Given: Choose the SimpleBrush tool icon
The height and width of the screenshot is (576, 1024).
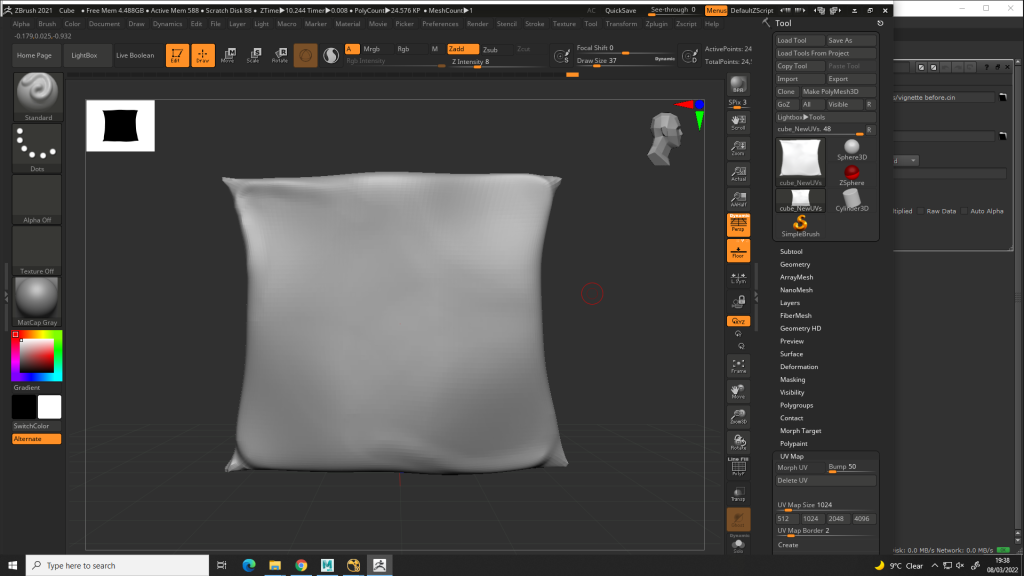Looking at the screenshot, I should coord(800,225).
